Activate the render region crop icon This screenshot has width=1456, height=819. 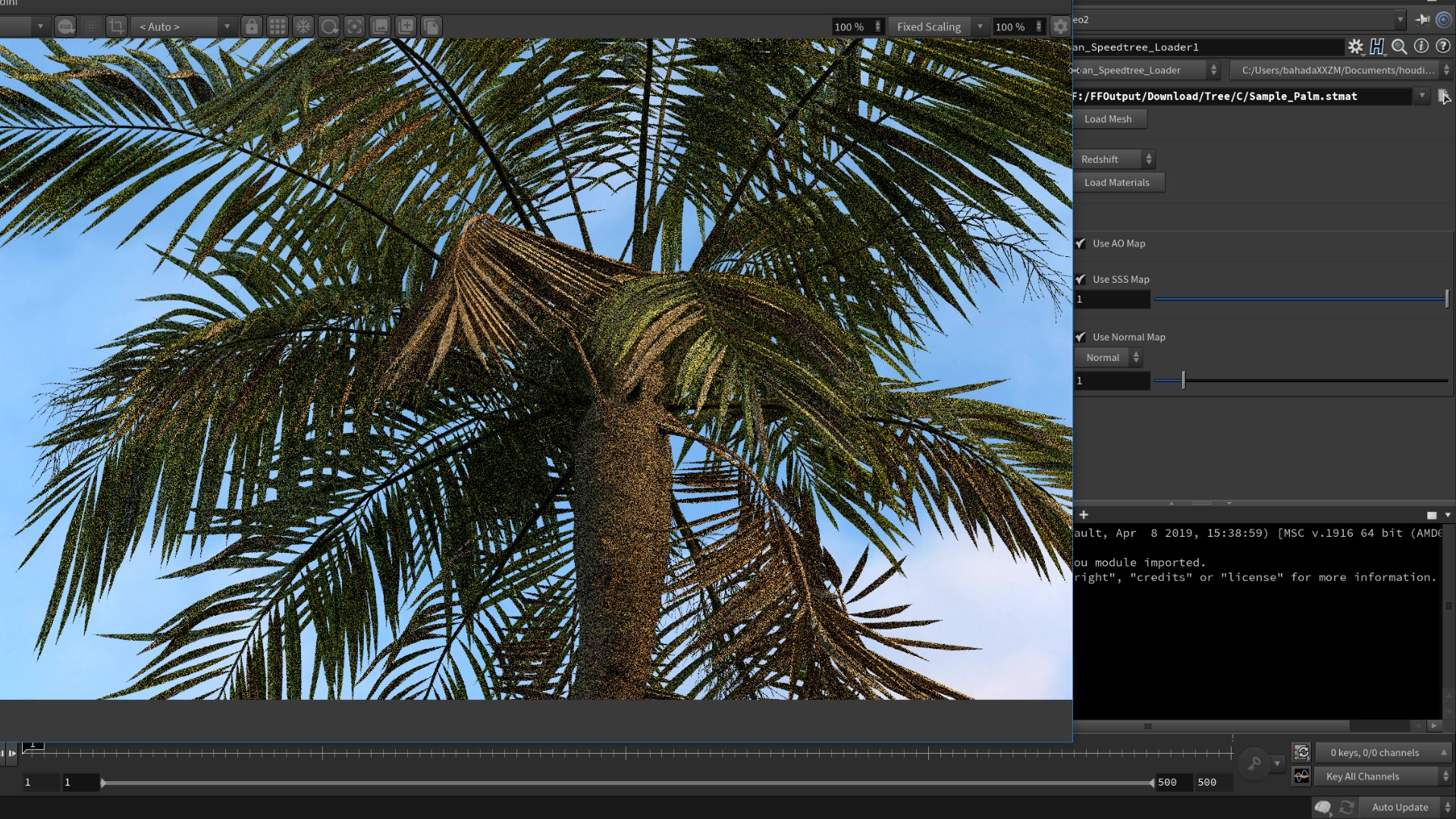tap(115, 26)
